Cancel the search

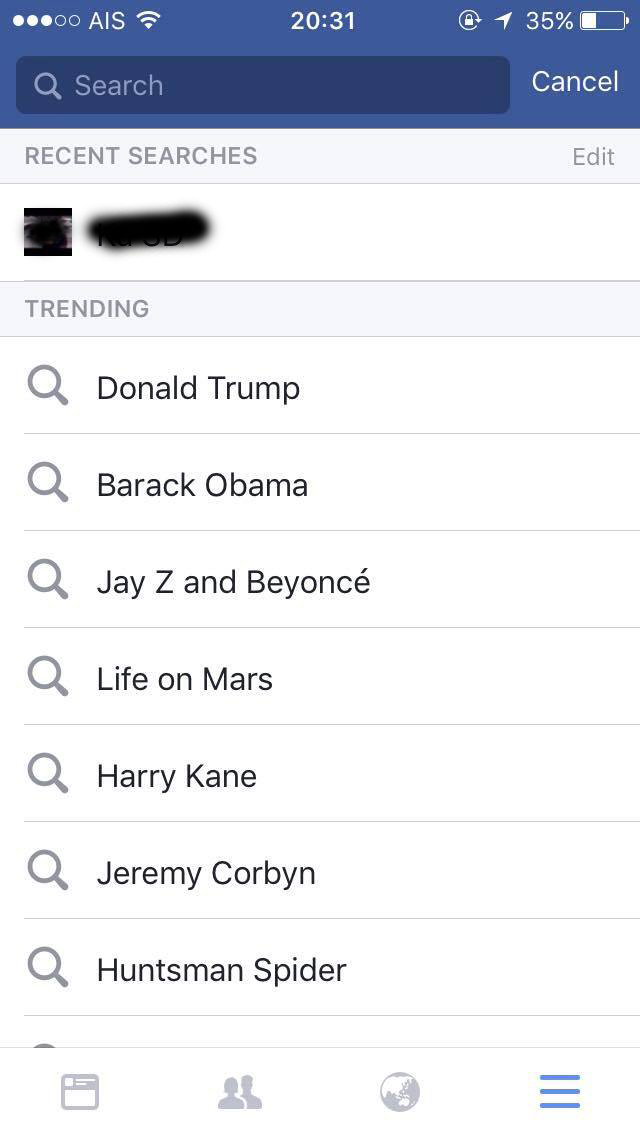tap(574, 82)
